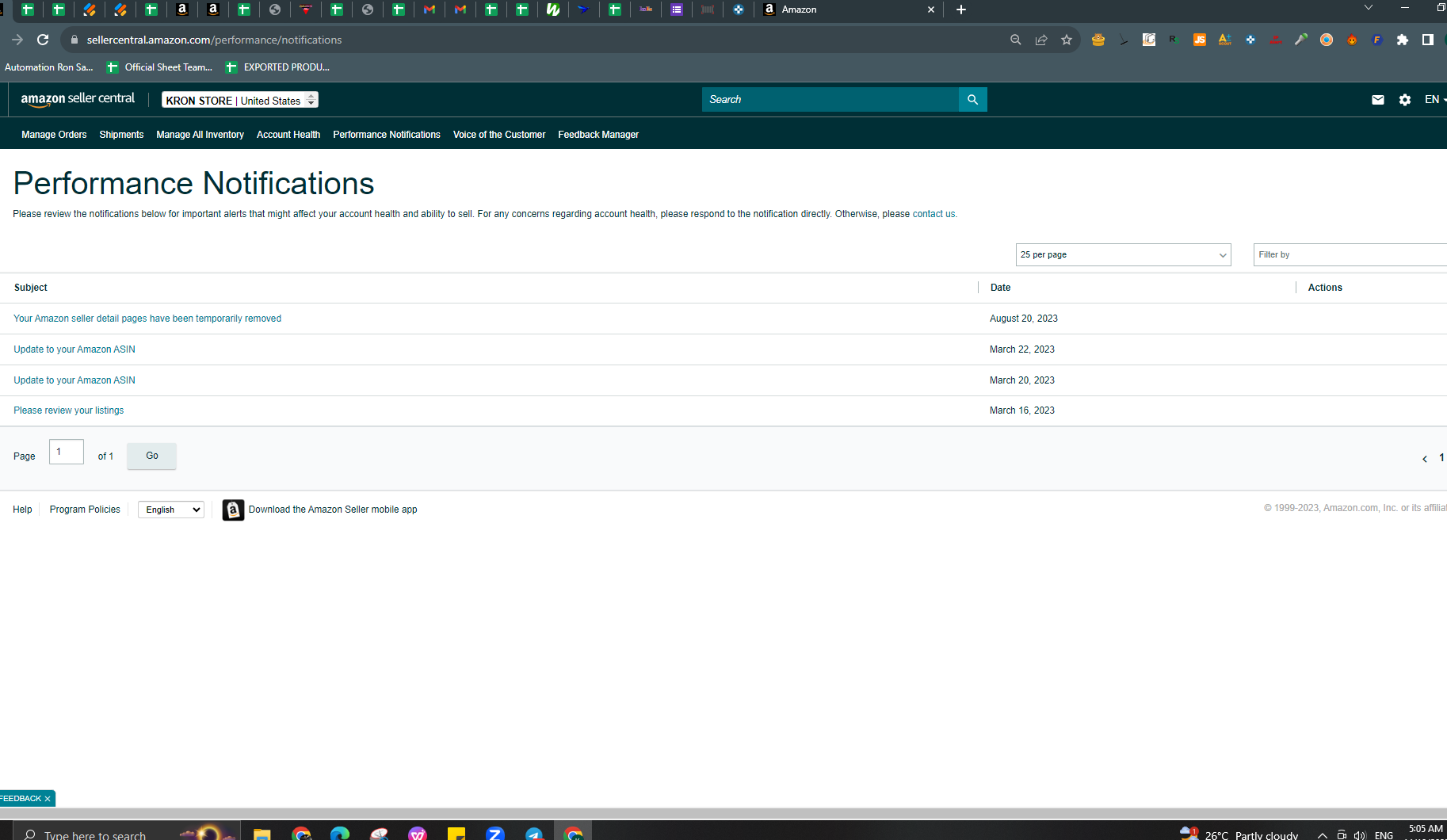Click the Subject column header
The width and height of the screenshot is (1447, 840).
pyautogui.click(x=31, y=288)
